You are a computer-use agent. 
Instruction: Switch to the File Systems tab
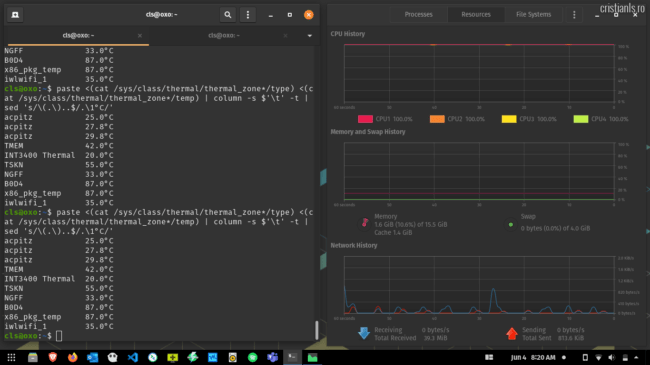click(x=534, y=15)
